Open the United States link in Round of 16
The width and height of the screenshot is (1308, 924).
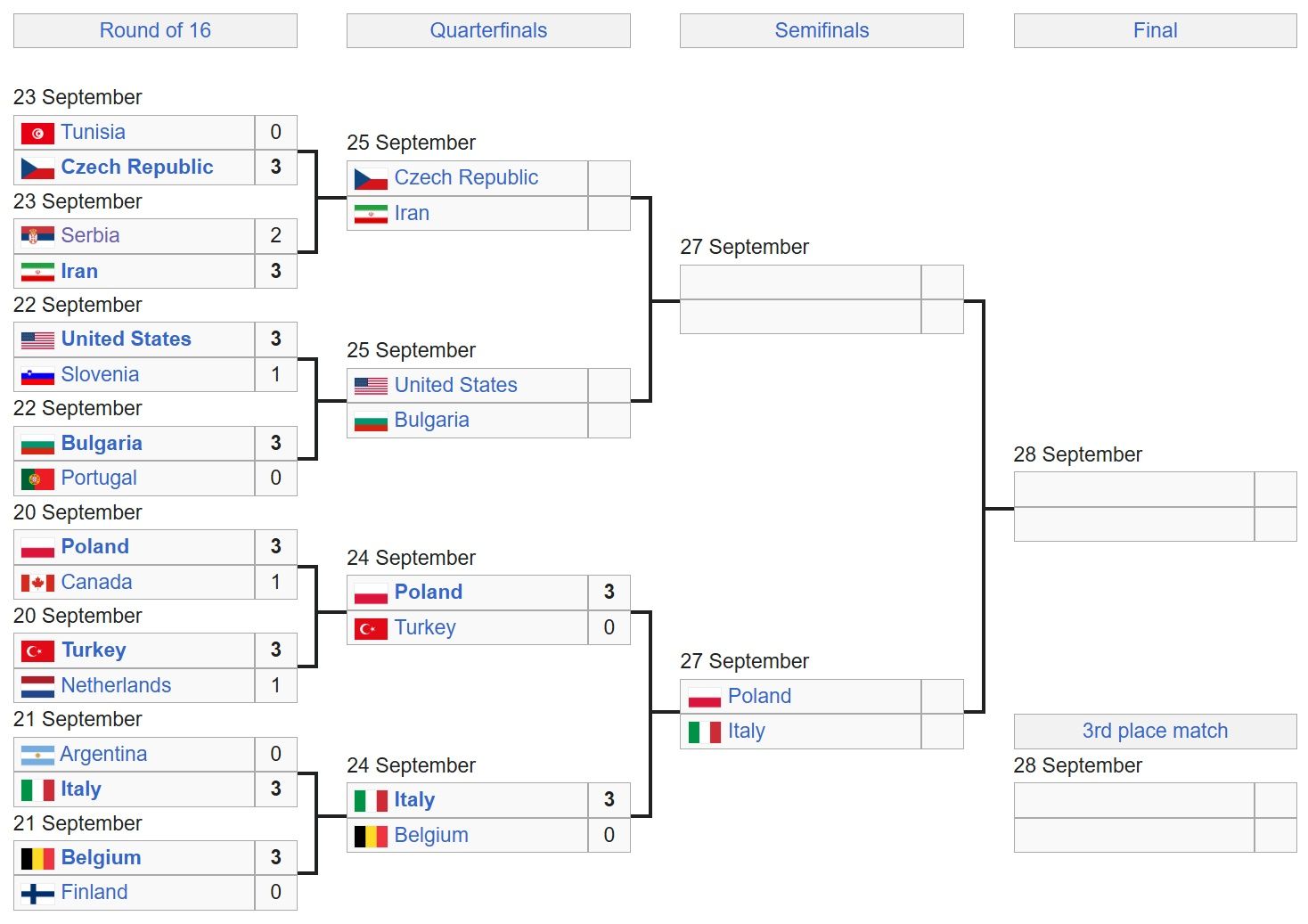tap(126, 339)
